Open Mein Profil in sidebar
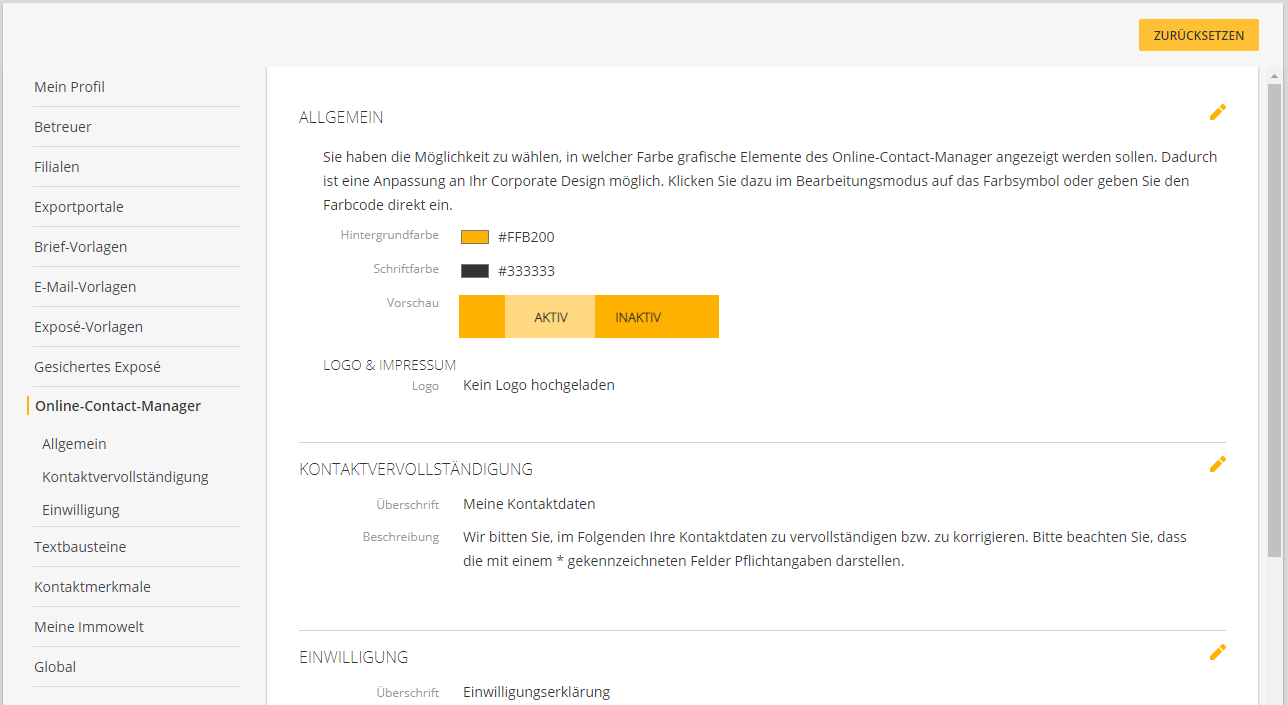Viewport: 1288px width, 705px height. (69, 87)
